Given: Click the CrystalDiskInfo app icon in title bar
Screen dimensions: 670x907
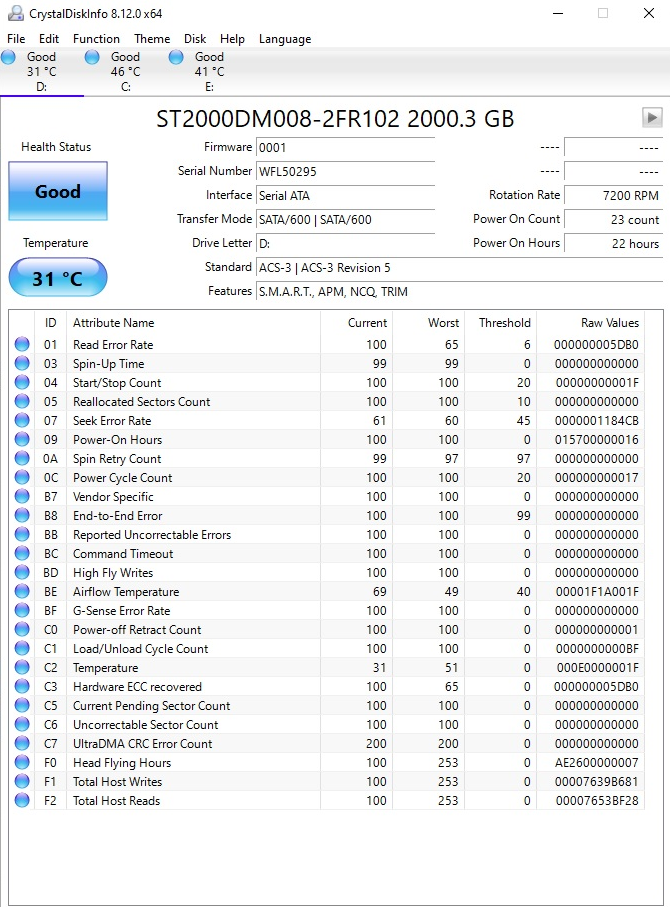Looking at the screenshot, I should [16, 13].
